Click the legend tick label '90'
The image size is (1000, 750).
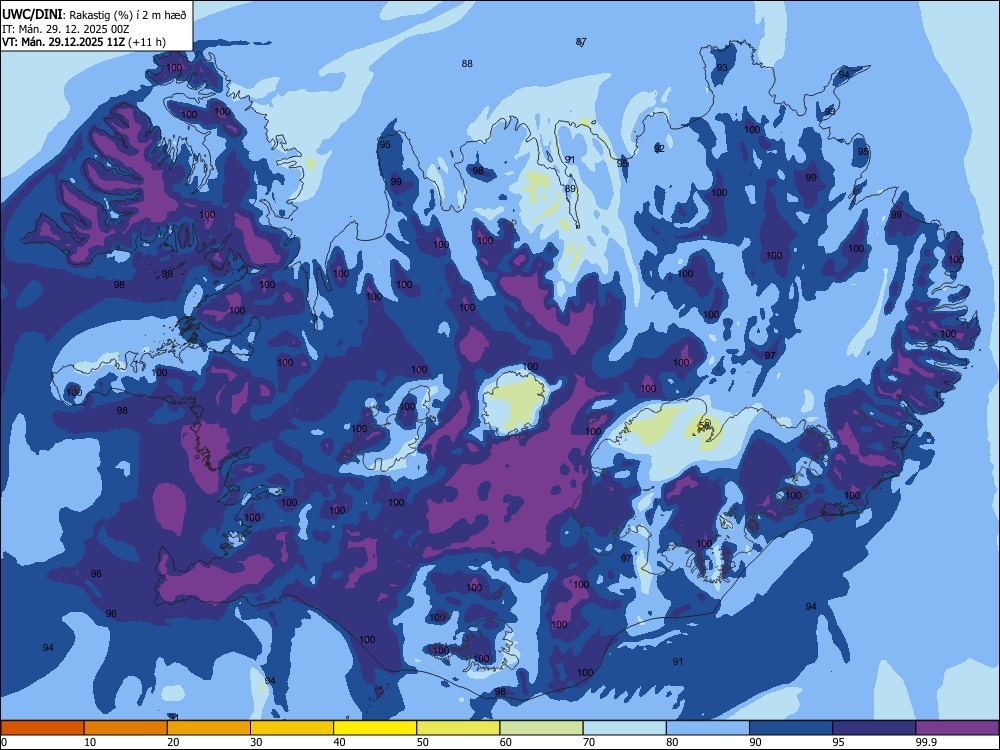(x=756, y=742)
